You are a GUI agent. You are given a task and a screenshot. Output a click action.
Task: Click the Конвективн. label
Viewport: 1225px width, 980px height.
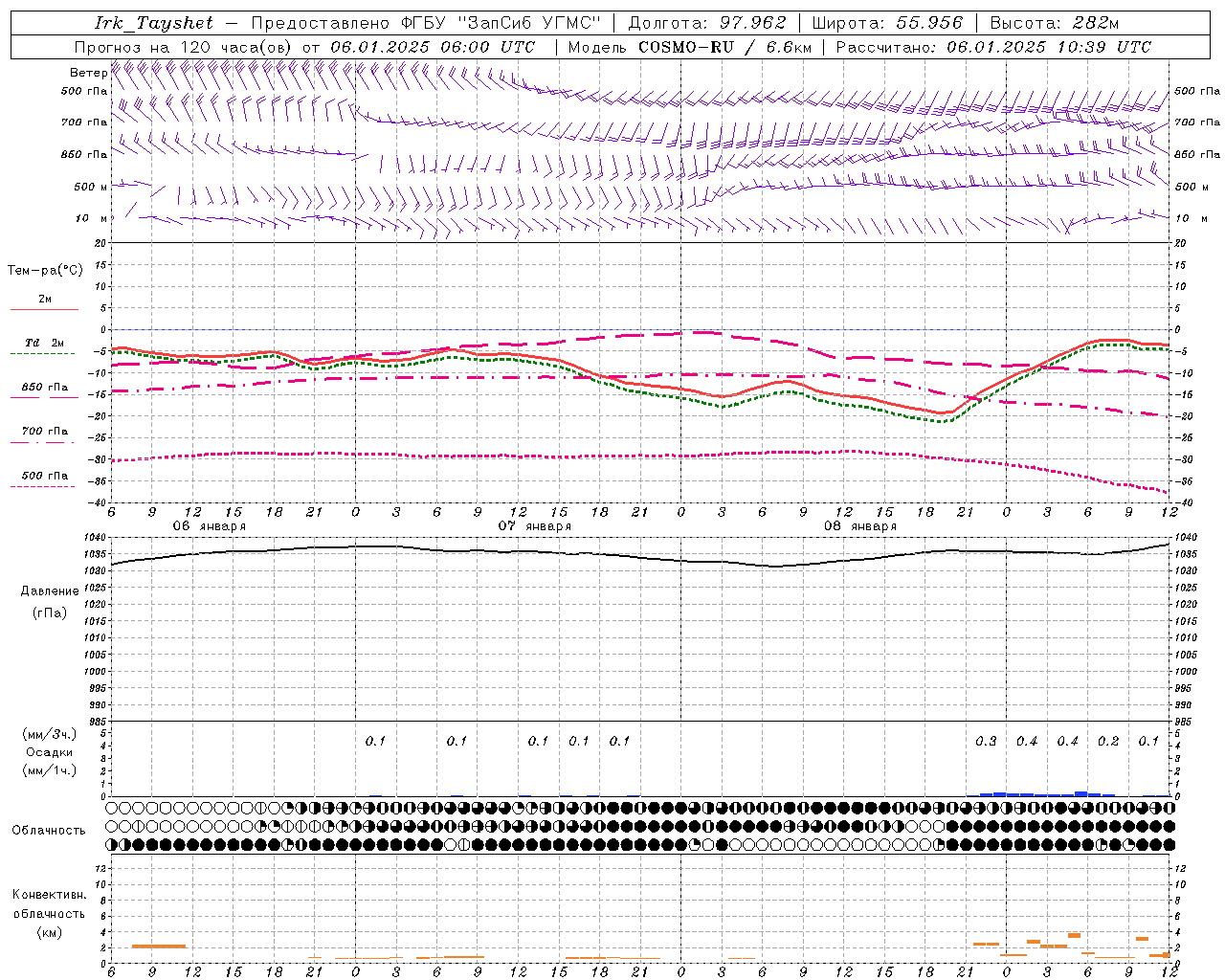pos(50,895)
